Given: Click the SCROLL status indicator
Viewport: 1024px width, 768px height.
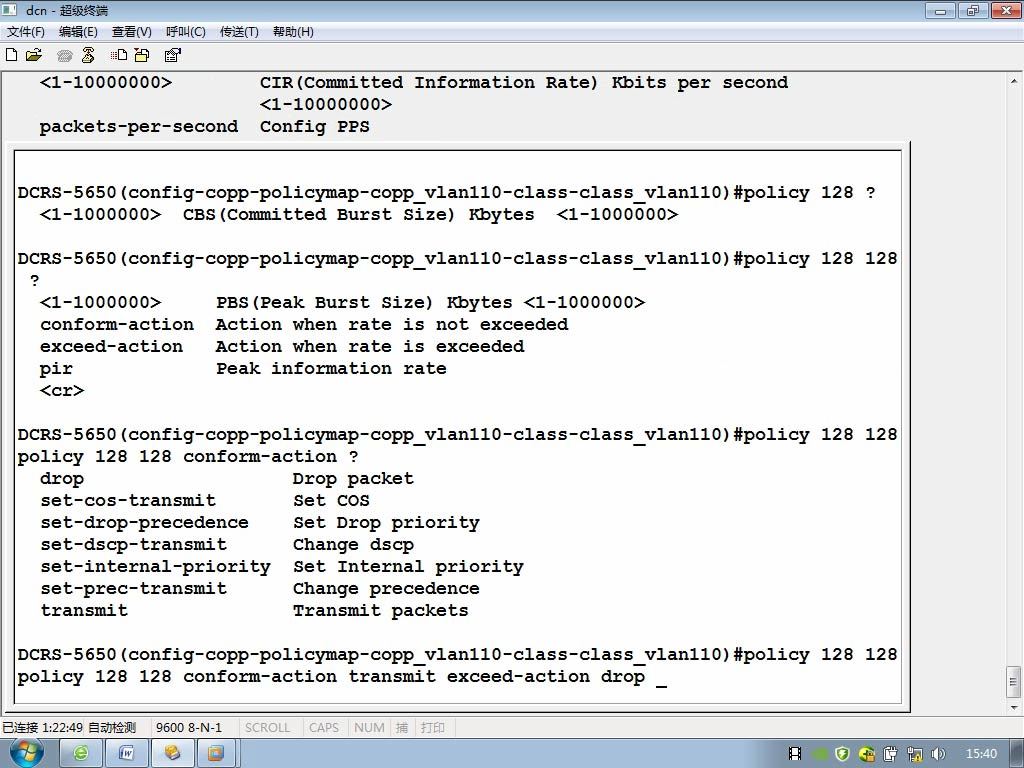Looking at the screenshot, I should [267, 728].
